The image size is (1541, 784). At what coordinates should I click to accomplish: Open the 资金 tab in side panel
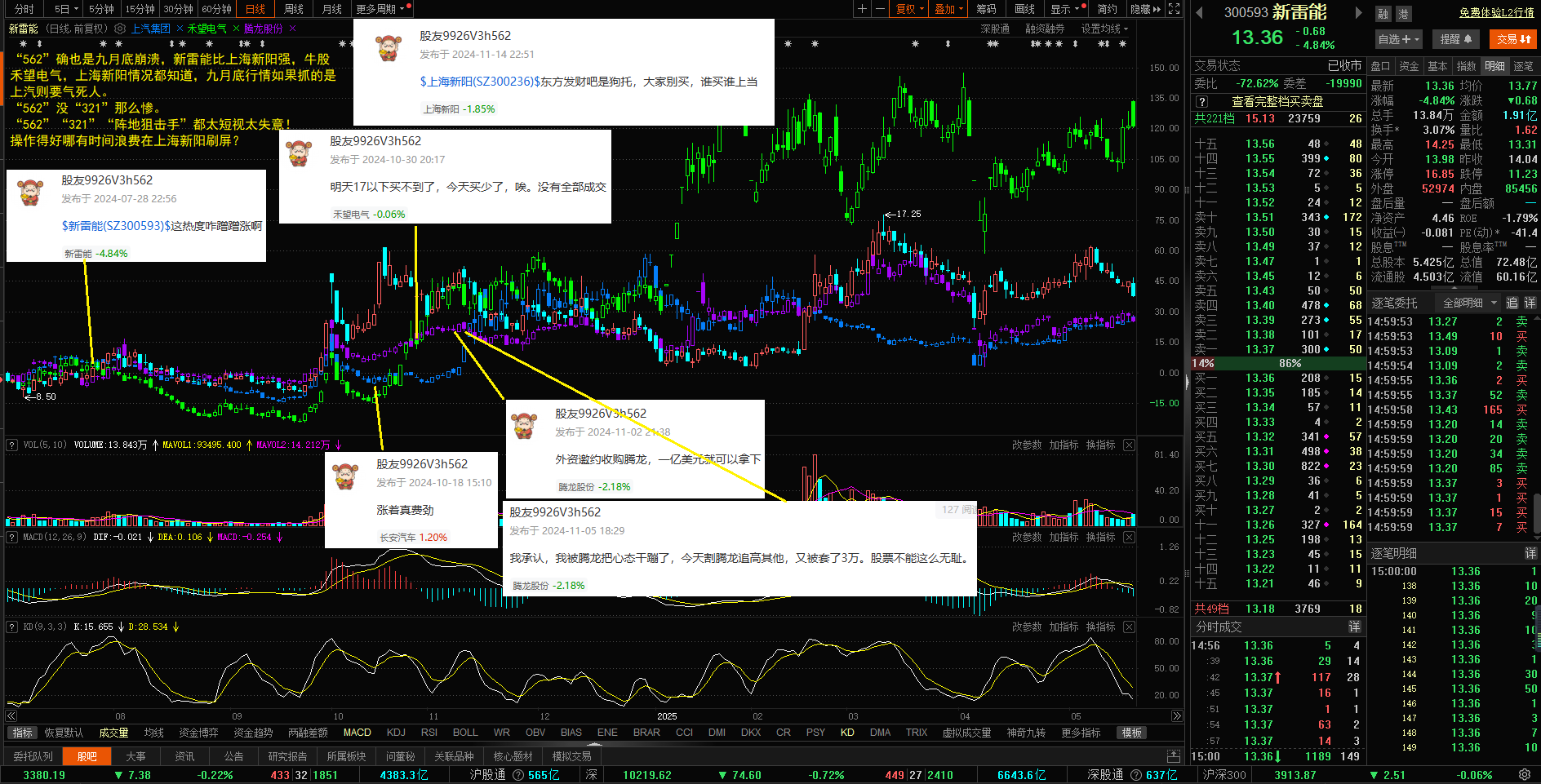(1409, 66)
